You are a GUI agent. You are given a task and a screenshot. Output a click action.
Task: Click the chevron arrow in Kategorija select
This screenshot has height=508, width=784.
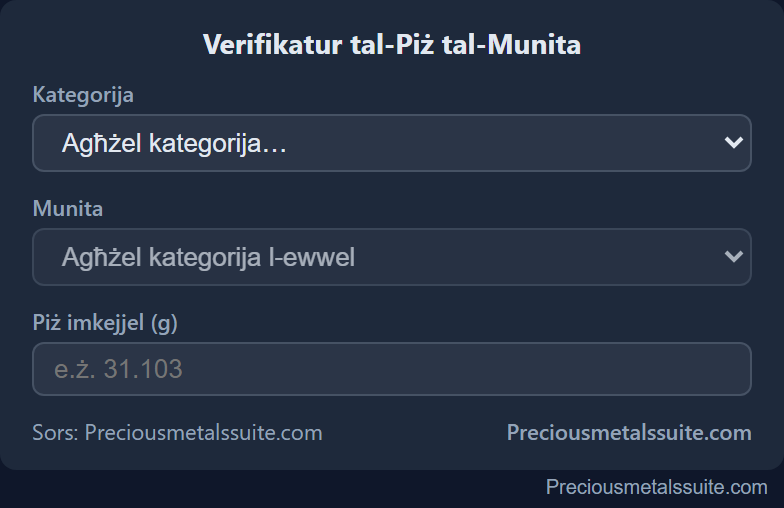(x=733, y=143)
